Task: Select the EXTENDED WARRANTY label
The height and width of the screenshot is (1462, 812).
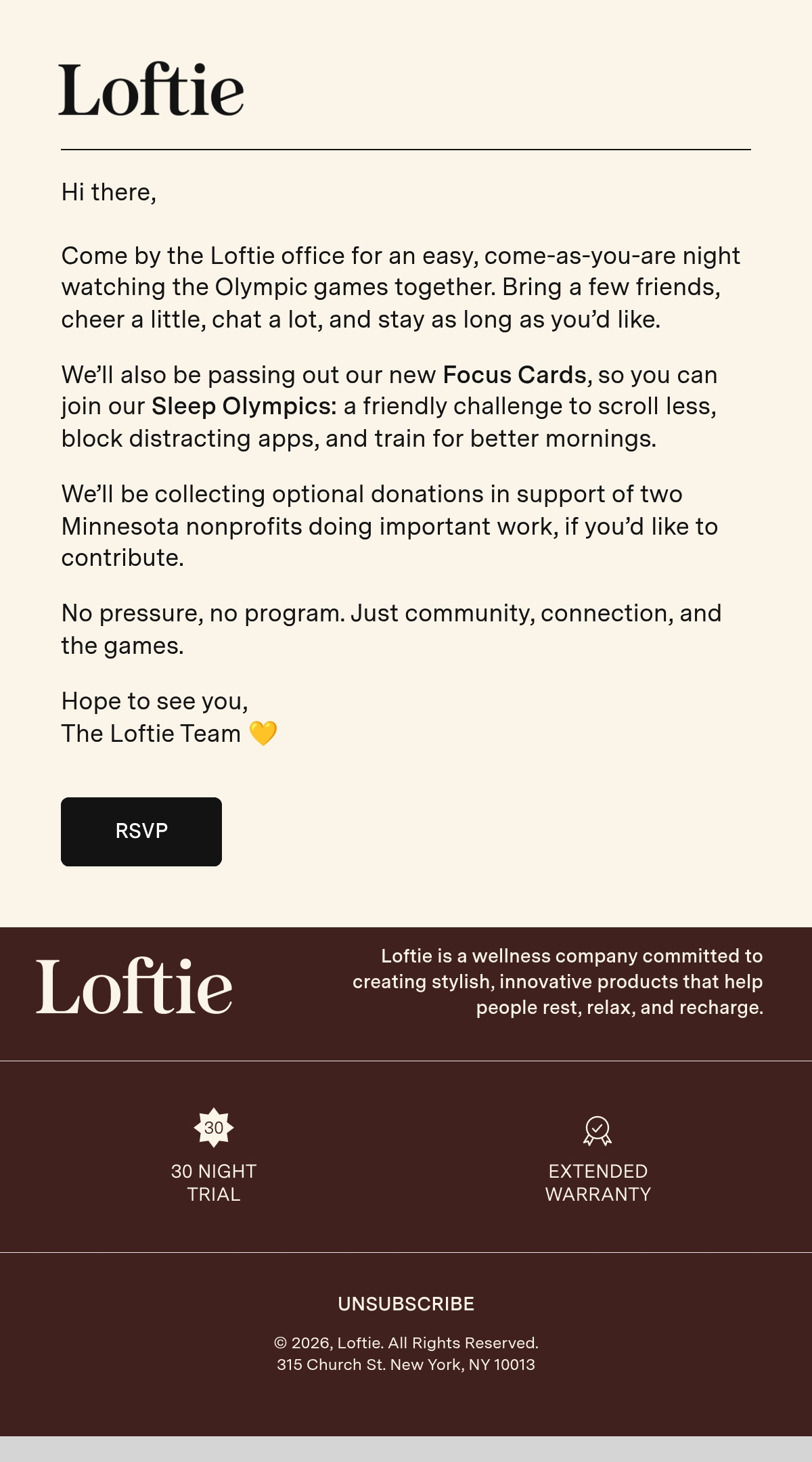Action: point(598,1182)
